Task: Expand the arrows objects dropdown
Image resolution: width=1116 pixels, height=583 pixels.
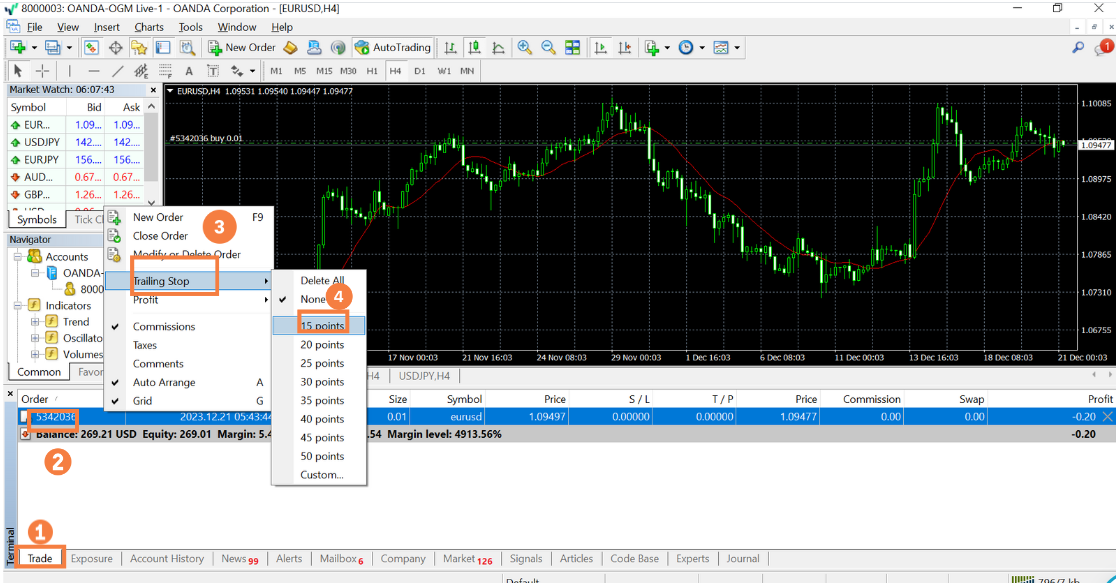Action: (x=253, y=70)
